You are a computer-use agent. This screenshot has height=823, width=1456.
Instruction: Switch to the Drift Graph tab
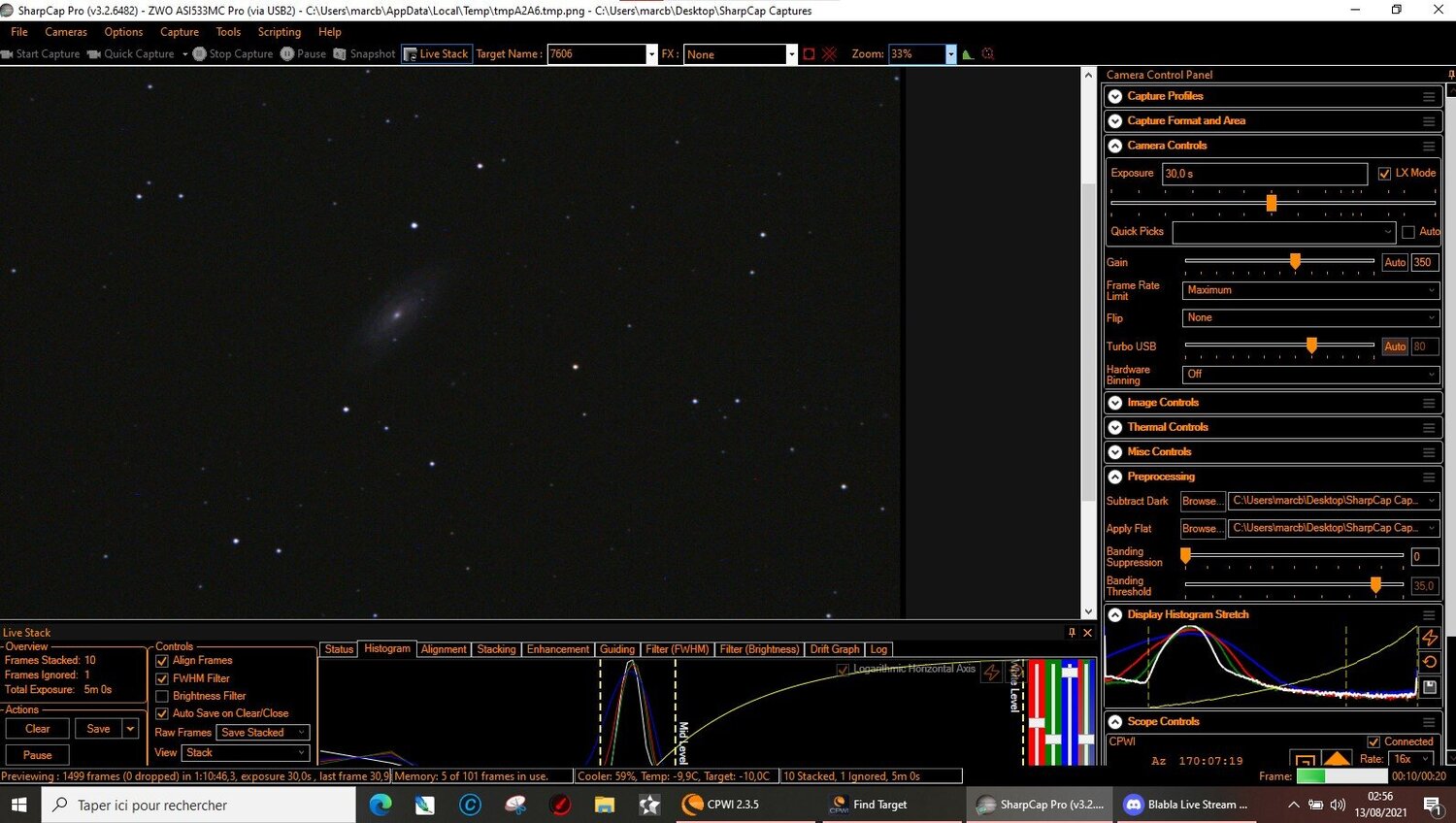(x=835, y=649)
